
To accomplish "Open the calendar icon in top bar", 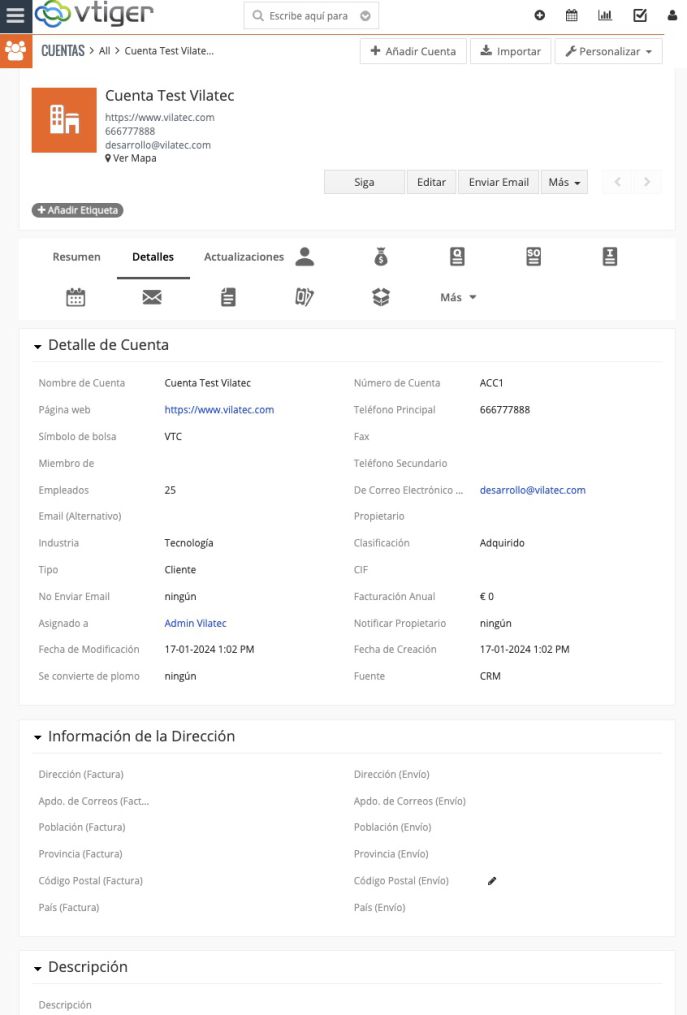I will 572,16.
